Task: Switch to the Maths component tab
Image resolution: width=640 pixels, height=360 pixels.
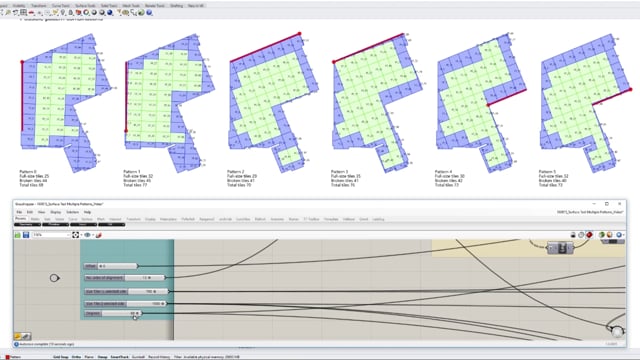Action: pyautogui.click(x=35, y=219)
